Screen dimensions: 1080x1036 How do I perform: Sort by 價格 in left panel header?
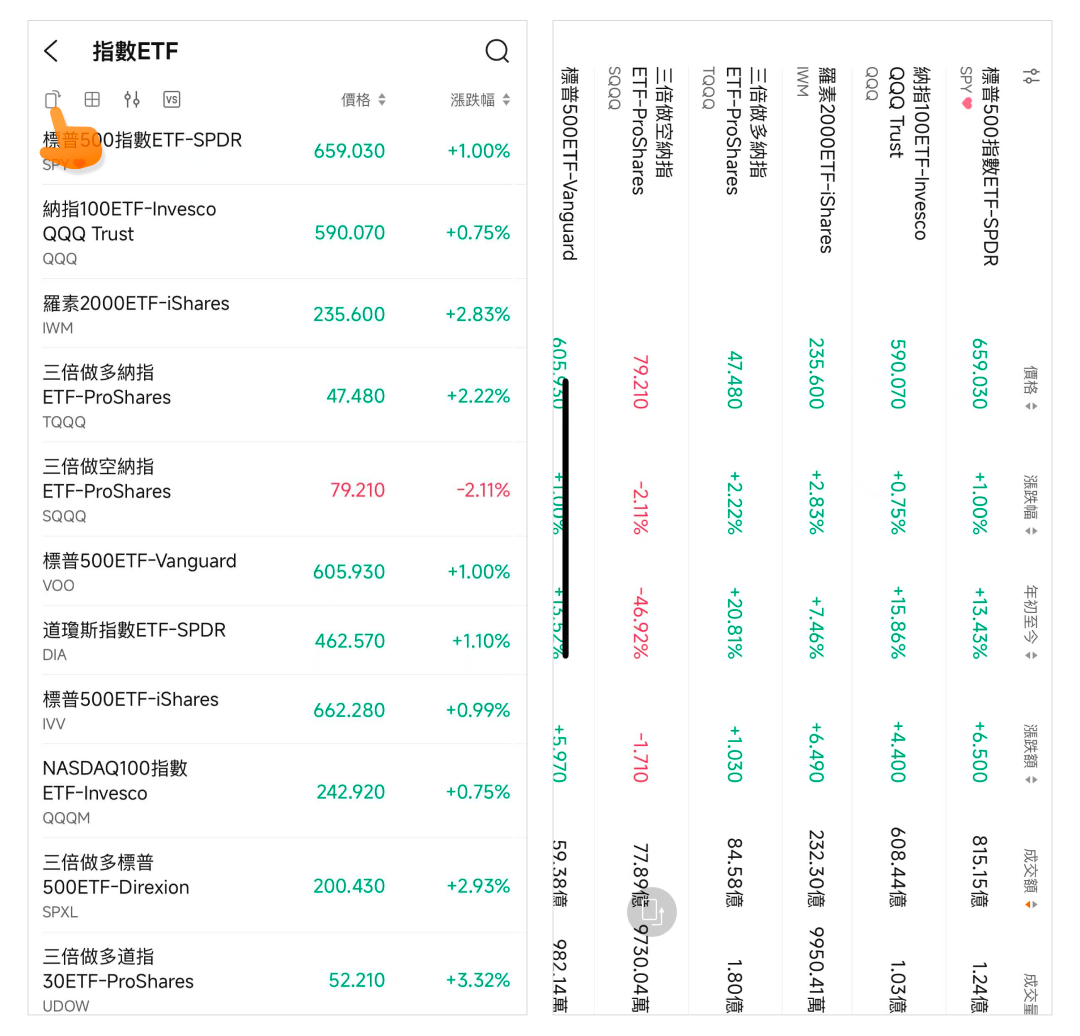(x=363, y=100)
